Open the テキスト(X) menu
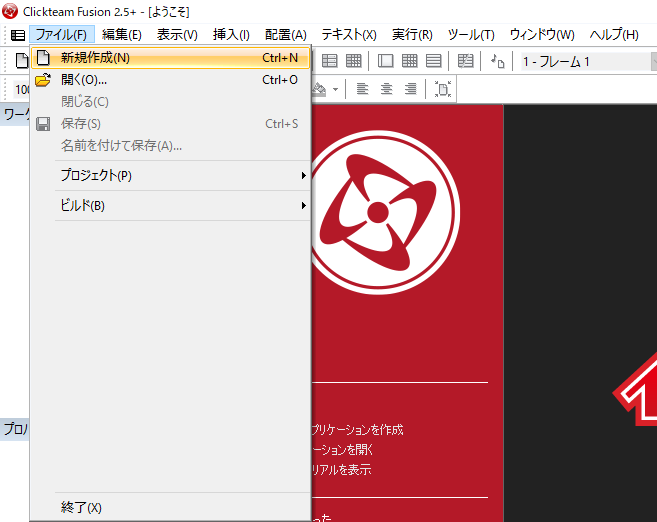Screen dimensions: 657x522 pyautogui.click(x=349, y=34)
